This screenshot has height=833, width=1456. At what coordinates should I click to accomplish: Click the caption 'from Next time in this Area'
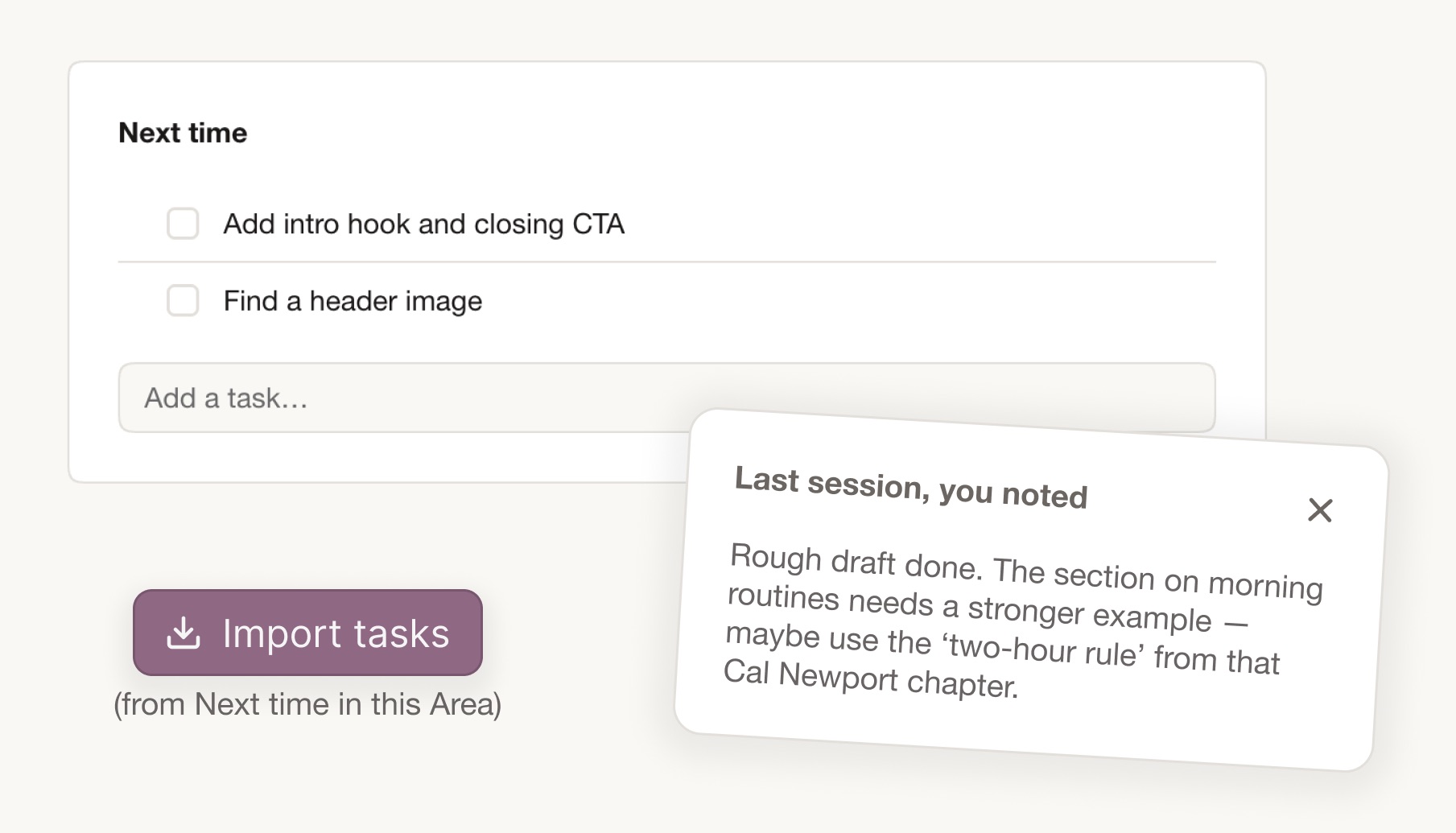click(307, 703)
